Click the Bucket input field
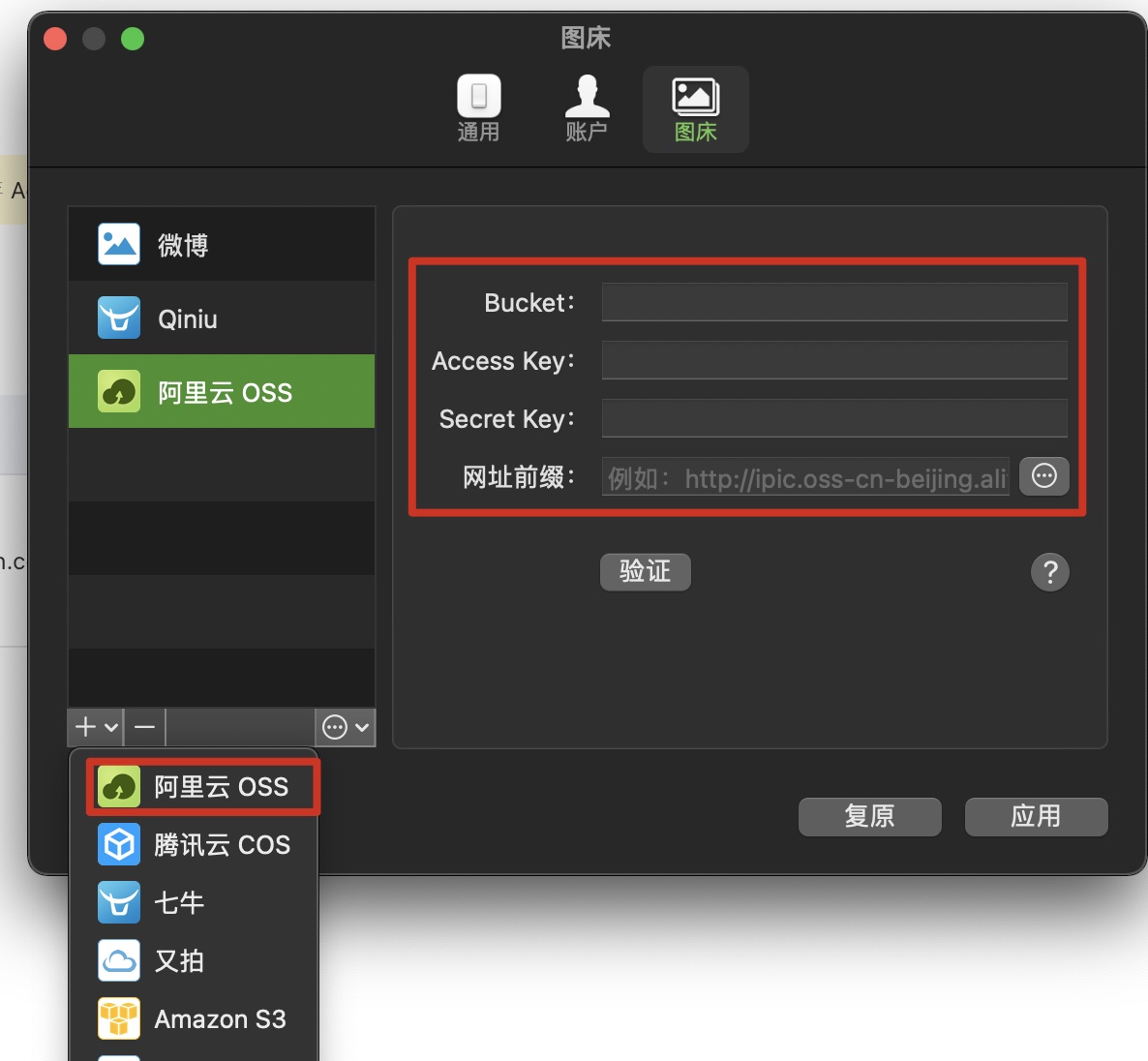 pyautogui.click(x=833, y=302)
